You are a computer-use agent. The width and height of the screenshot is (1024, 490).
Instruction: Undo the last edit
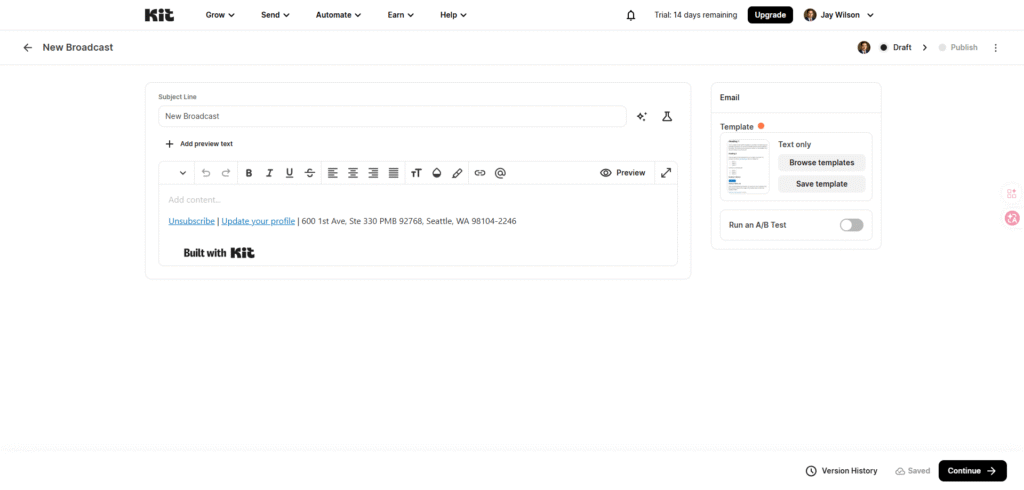206,173
